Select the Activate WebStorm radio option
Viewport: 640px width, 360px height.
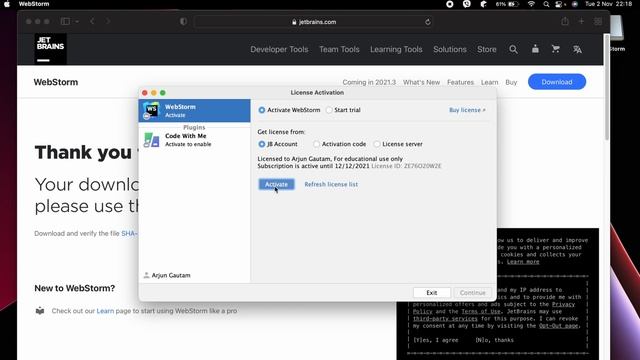(x=262, y=110)
